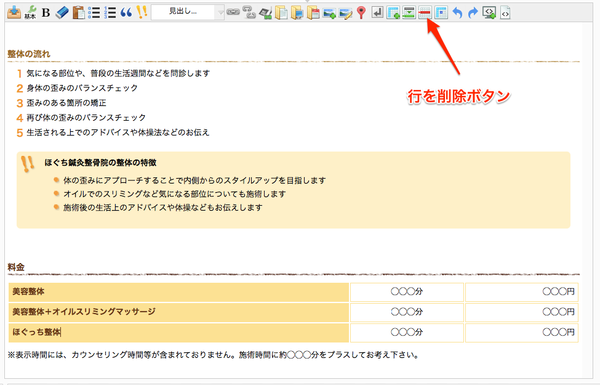Screen dimensions: 600x385
Task: Click the clipboard paste icon
Action: point(78,12)
